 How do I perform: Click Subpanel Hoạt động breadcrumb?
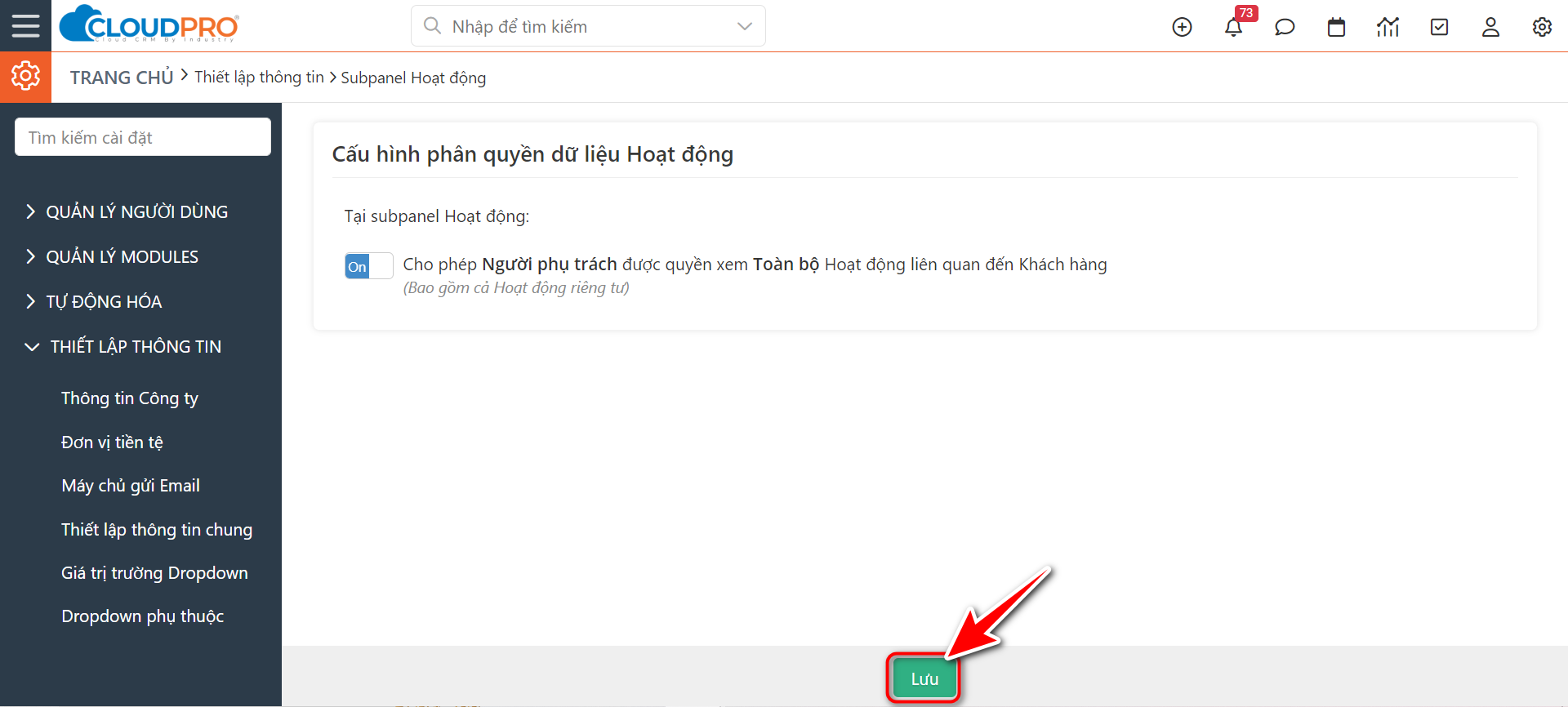(413, 78)
